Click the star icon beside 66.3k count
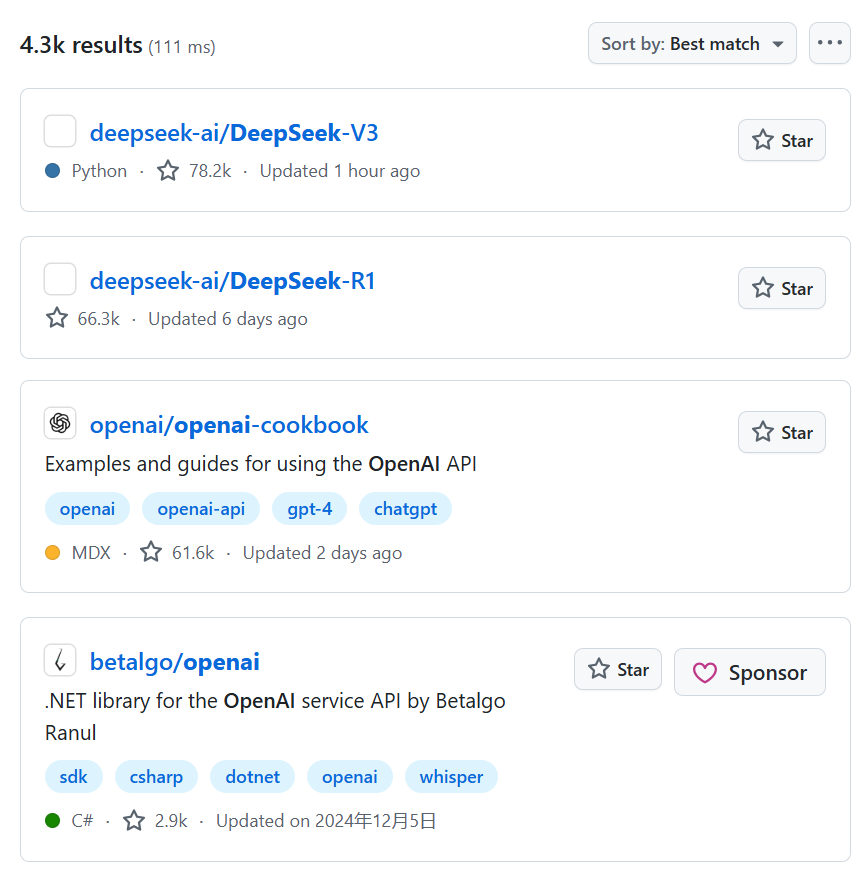This screenshot has height=888, width=866. click(x=56, y=318)
